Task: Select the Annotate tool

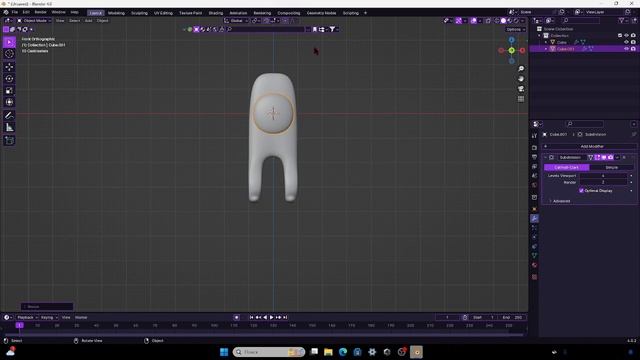Action: click(9, 116)
